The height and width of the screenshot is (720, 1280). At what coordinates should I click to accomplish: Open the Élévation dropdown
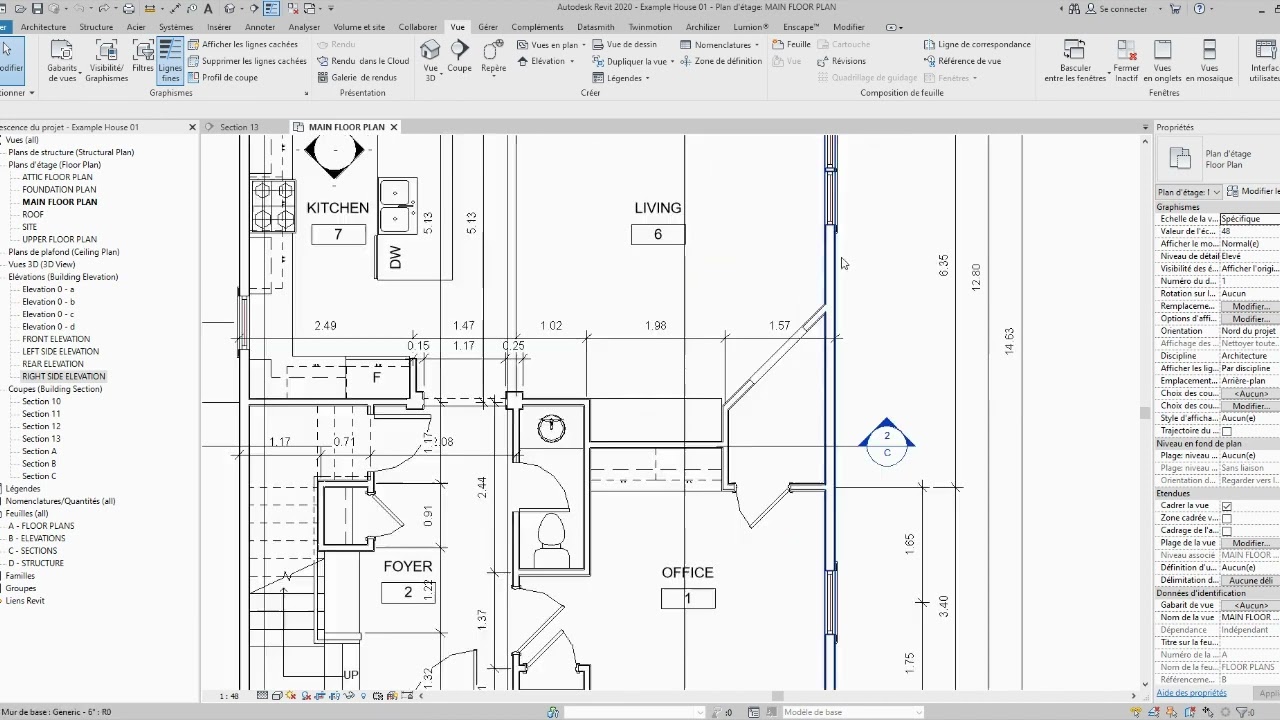pos(546,61)
